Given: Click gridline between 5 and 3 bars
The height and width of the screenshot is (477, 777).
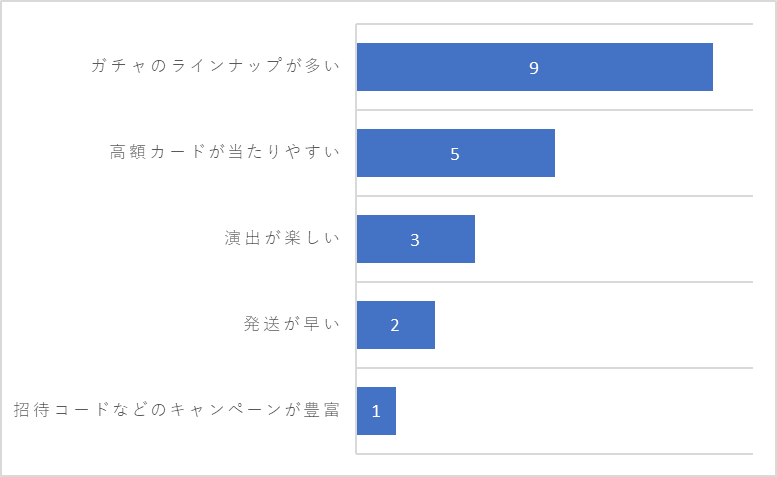Looking at the screenshot, I should coord(555,196).
